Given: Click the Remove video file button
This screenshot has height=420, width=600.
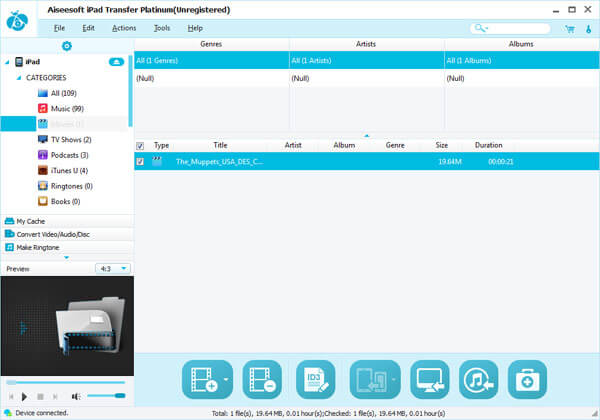Looking at the screenshot, I should coord(262,379).
